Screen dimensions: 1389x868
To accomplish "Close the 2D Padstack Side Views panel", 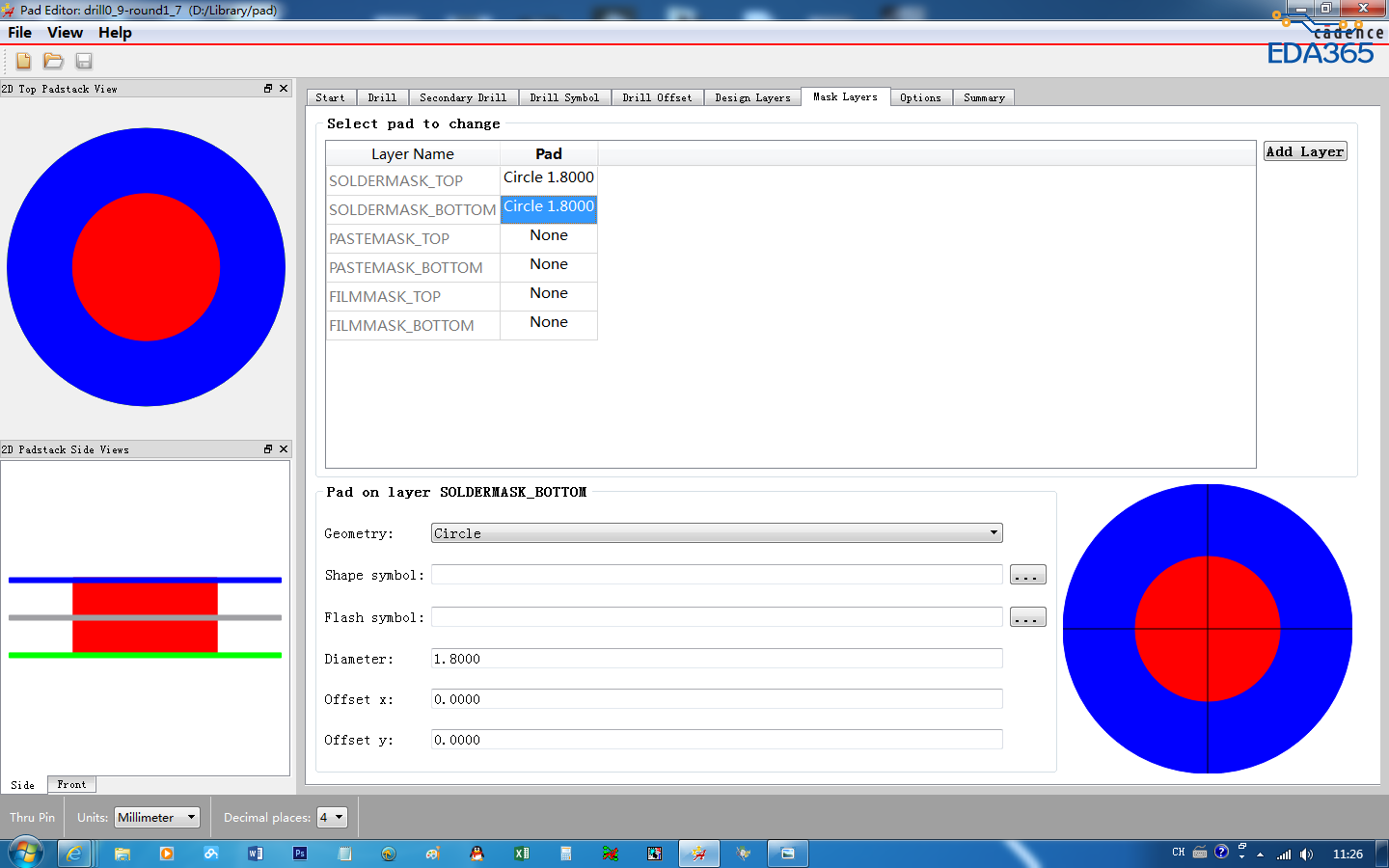I will coord(284,448).
